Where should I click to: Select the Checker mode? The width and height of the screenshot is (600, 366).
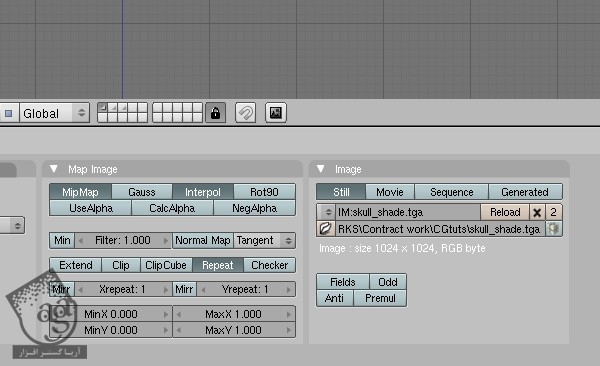click(x=269, y=265)
